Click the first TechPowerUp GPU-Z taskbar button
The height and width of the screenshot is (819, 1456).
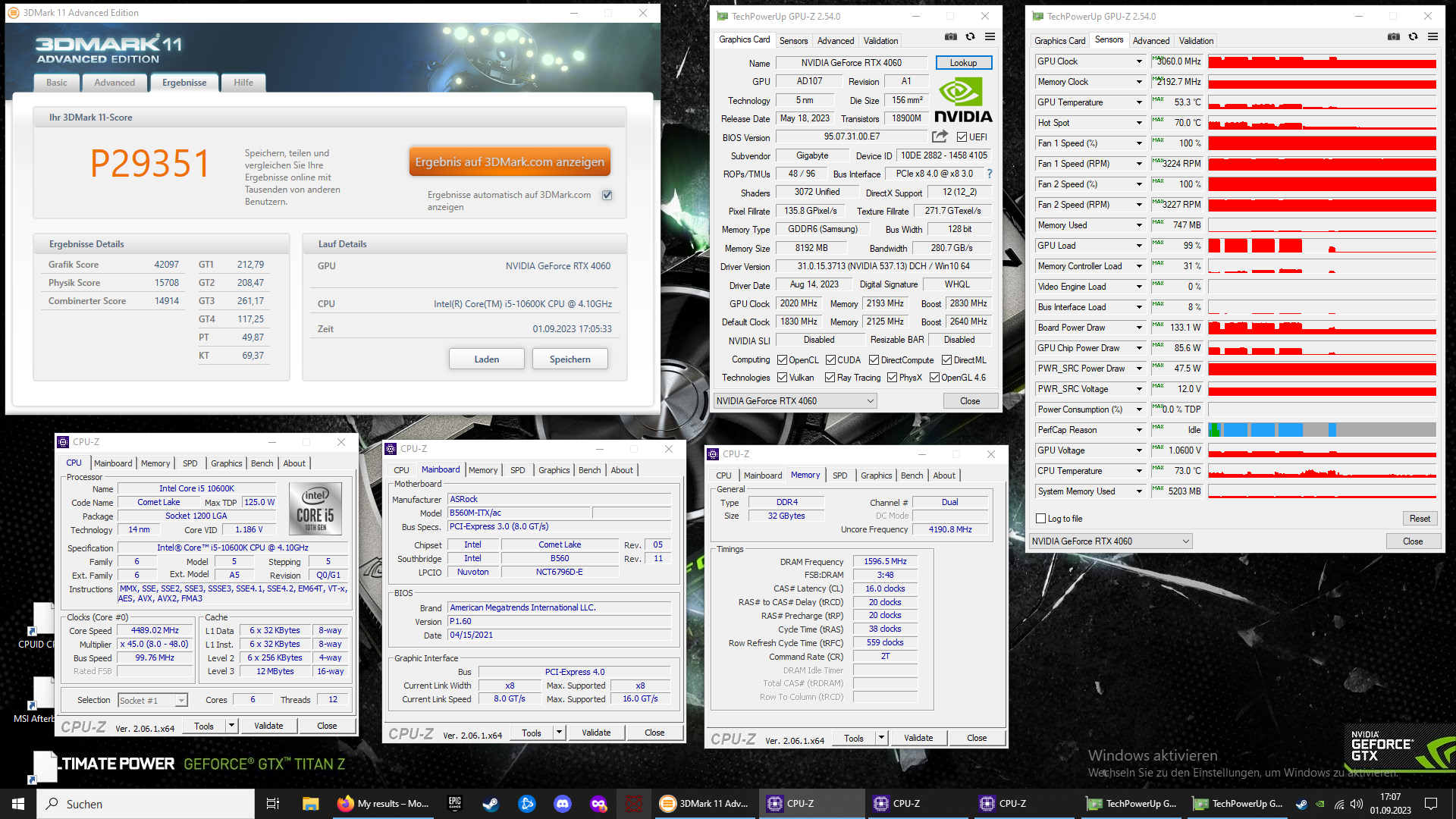1130,804
